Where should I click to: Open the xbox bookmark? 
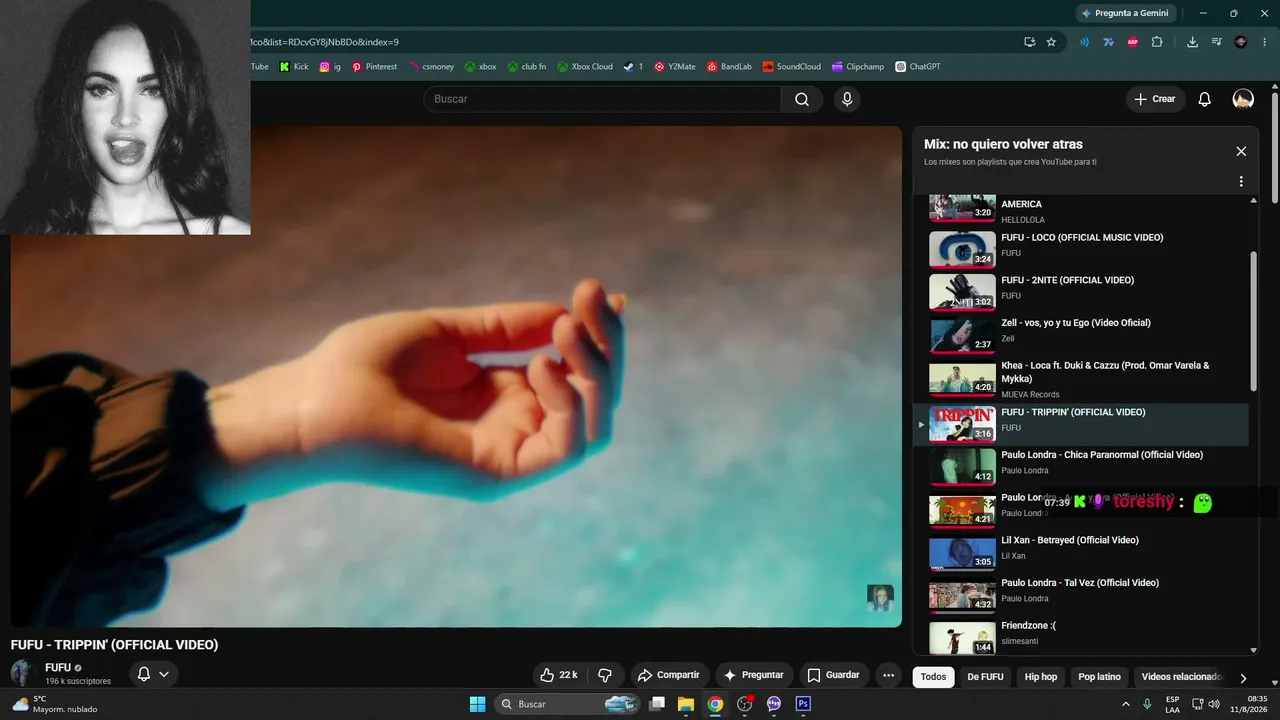click(480, 67)
